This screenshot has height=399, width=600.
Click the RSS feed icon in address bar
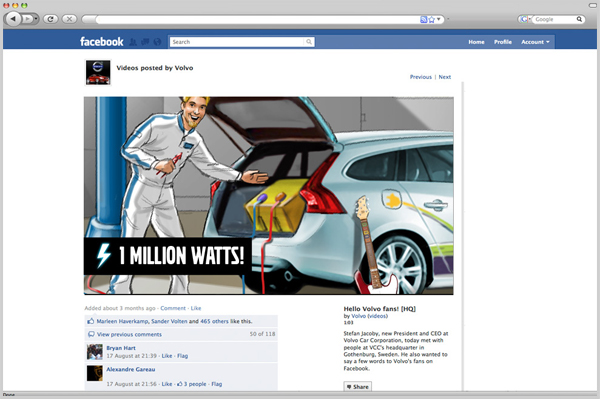[424, 20]
